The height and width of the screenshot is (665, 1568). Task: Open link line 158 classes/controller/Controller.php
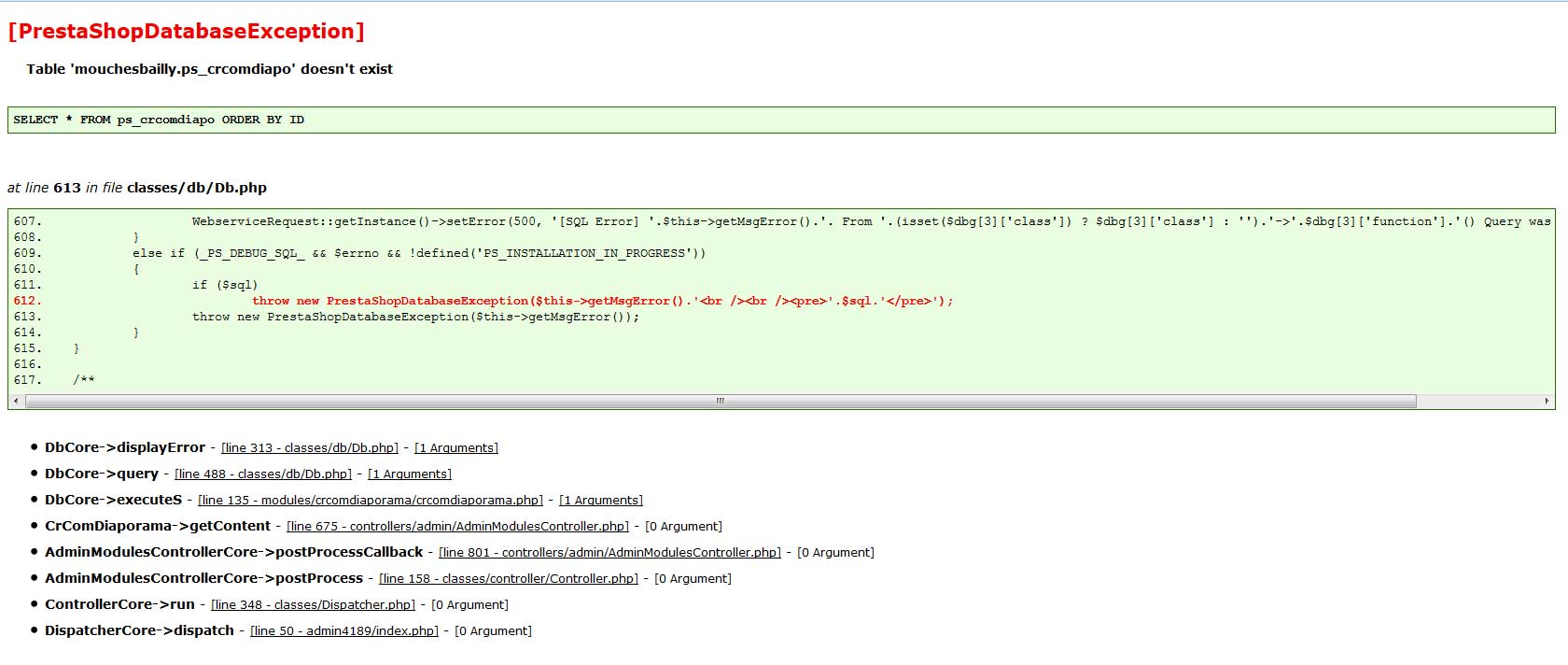[509, 579]
